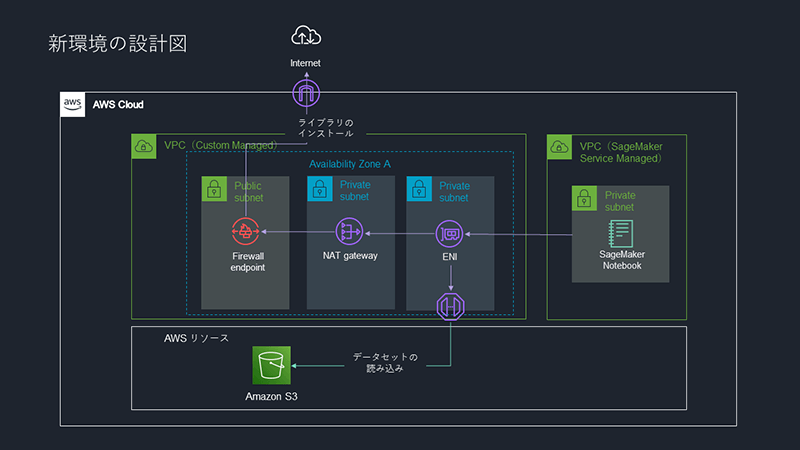Click the ENI network interface icon

449,234
